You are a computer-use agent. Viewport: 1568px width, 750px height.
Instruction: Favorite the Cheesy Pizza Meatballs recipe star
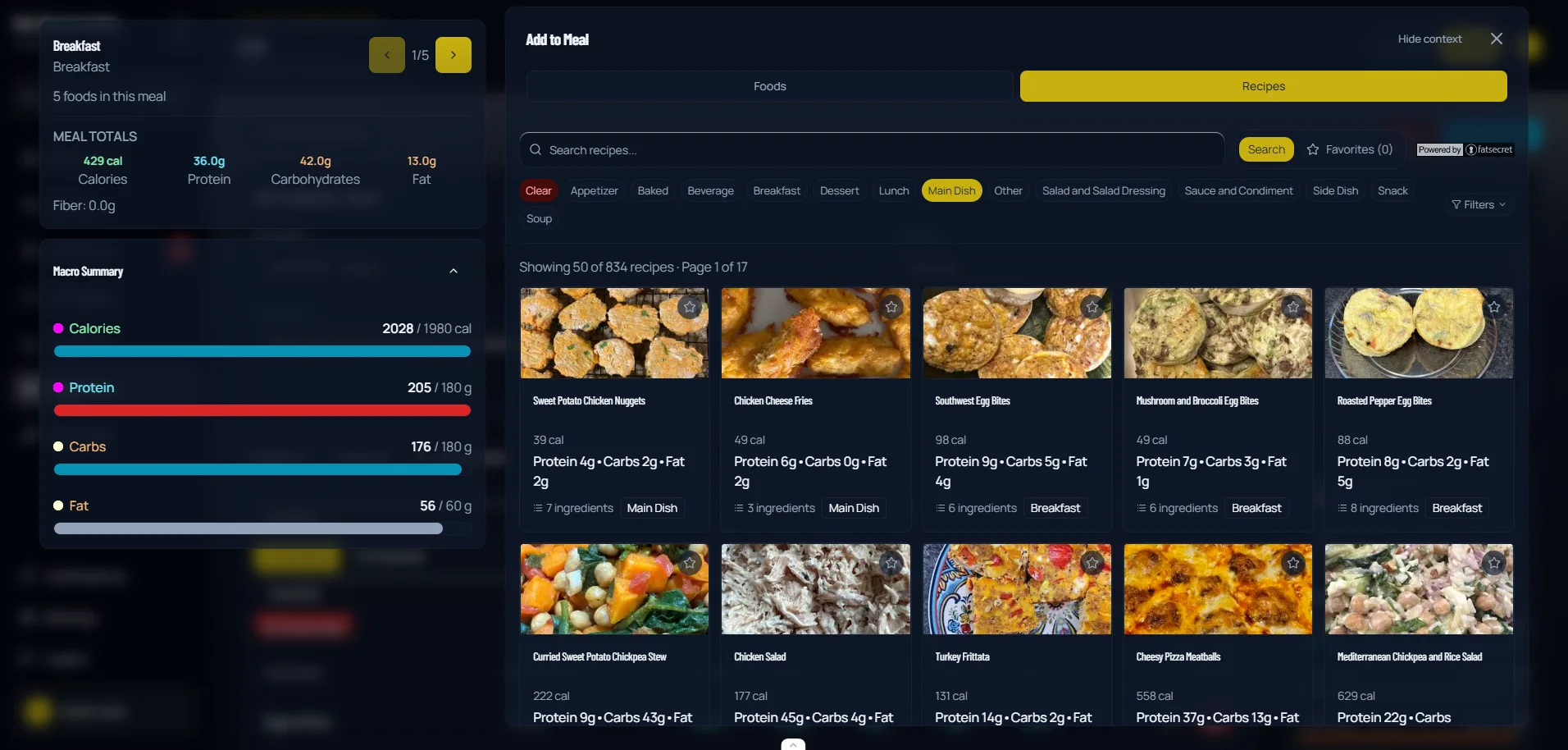[x=1293, y=563]
